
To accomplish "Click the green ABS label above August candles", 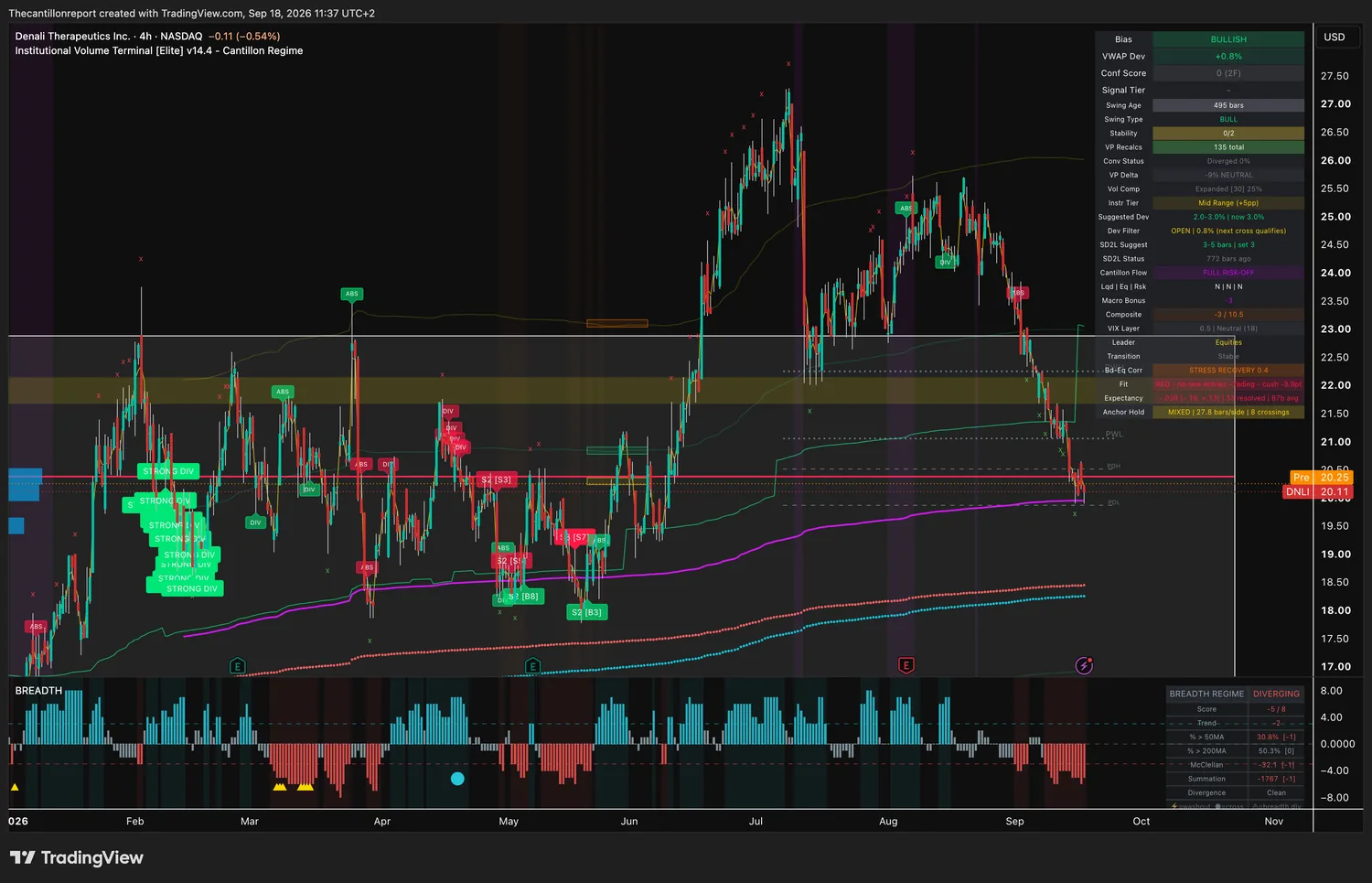I will 906,208.
